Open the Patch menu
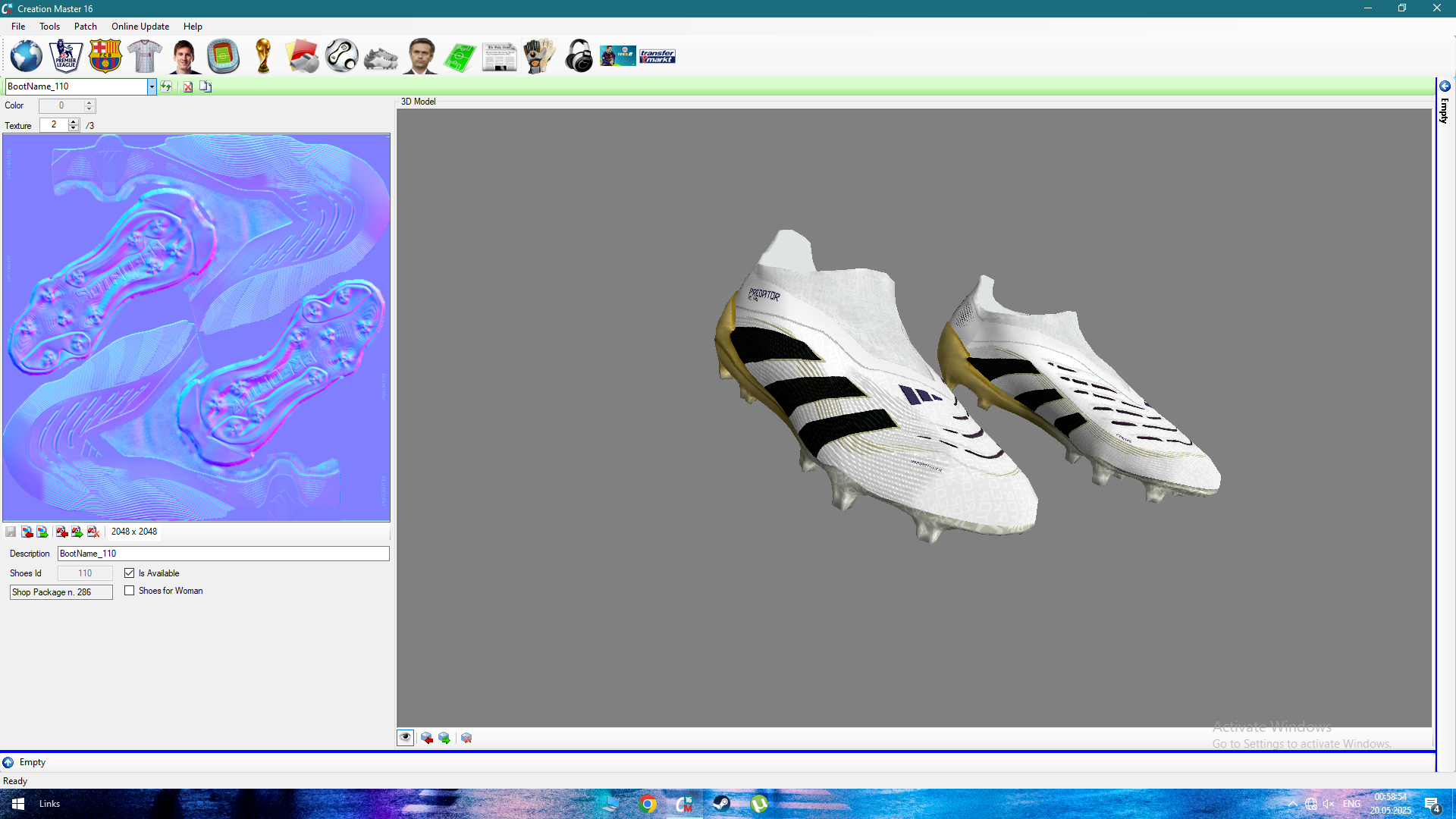The height and width of the screenshot is (819, 1456). [86, 27]
